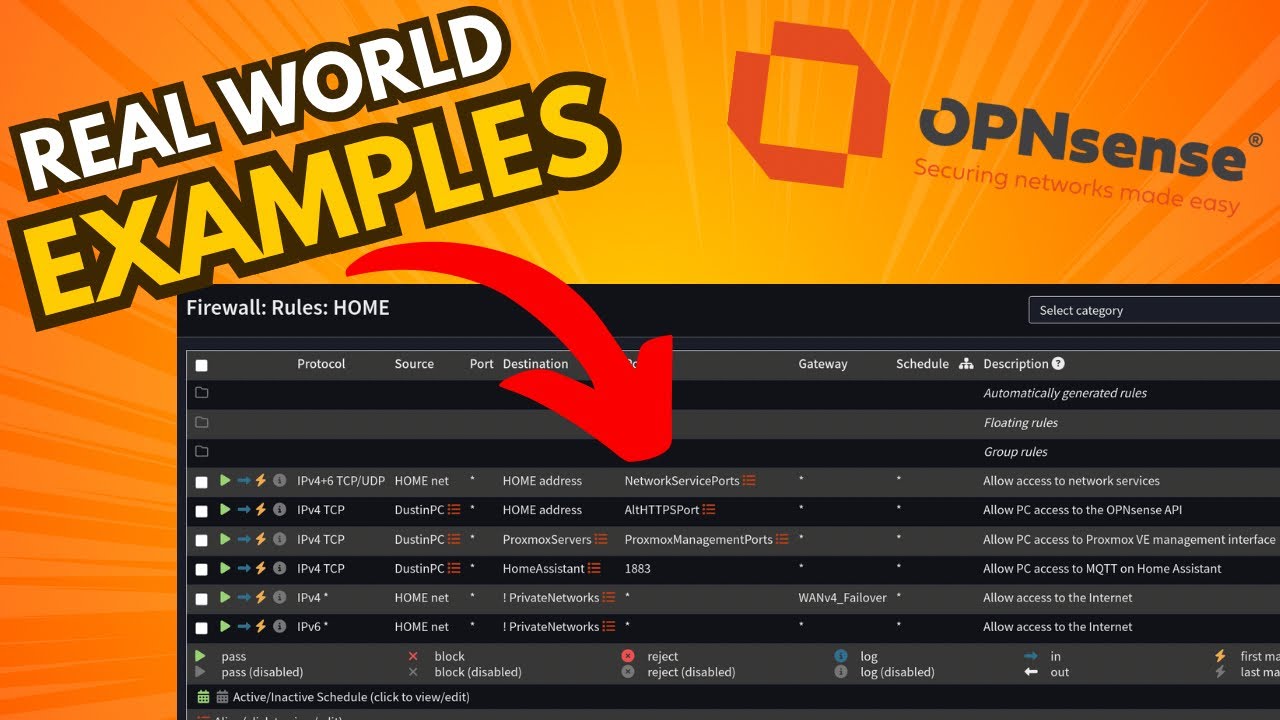The height and width of the screenshot is (720, 1280).
Task: Click the in-direction arrow on OPNsense API rule
Action: [244, 510]
